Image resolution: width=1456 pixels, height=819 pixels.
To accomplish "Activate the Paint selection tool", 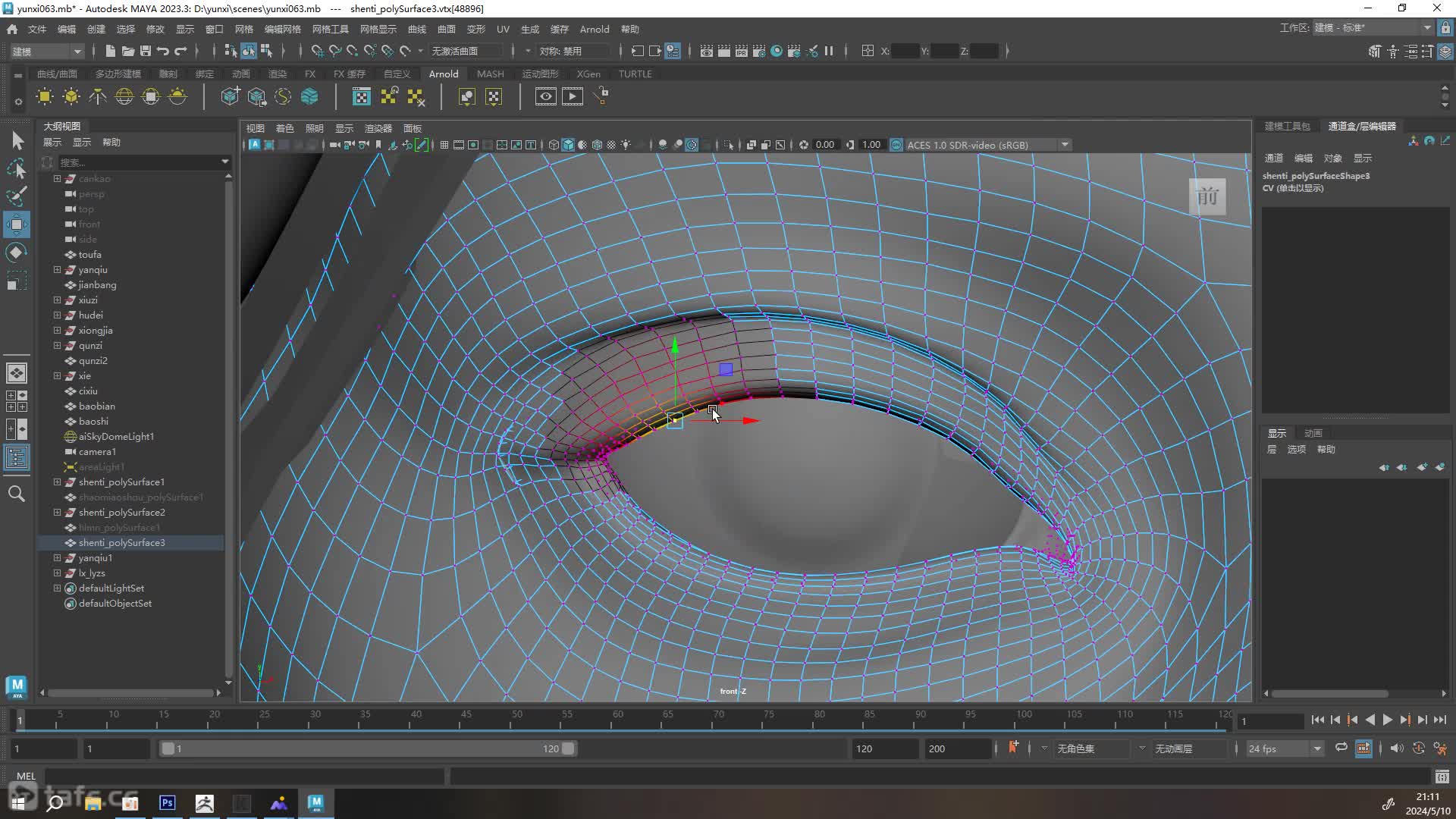I will click(17, 196).
